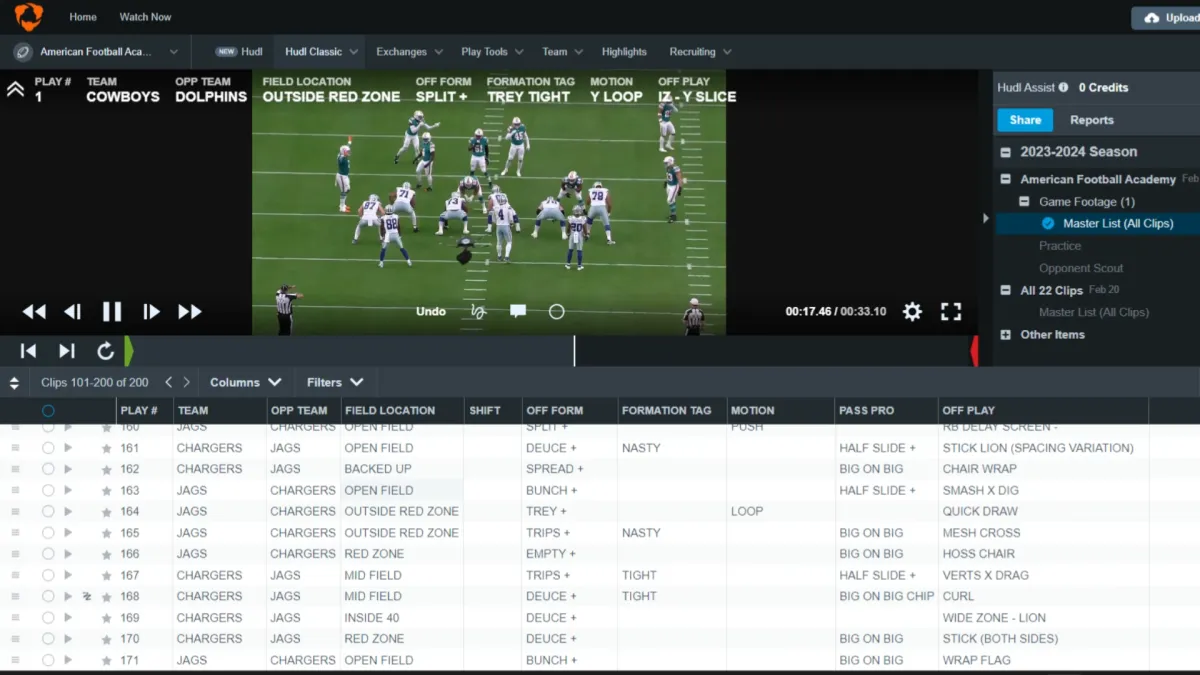Pause the playing video clip
1200x675 pixels.
112,312
